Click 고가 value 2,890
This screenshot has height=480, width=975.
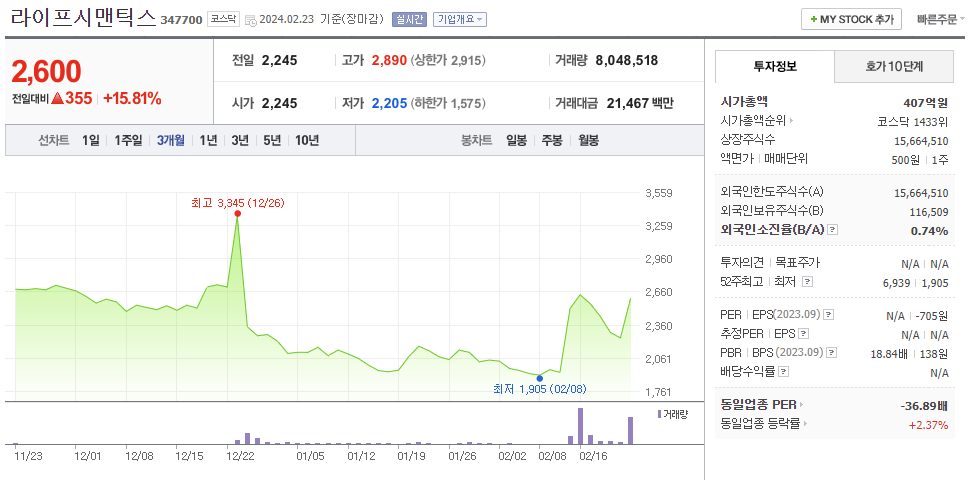click(389, 60)
